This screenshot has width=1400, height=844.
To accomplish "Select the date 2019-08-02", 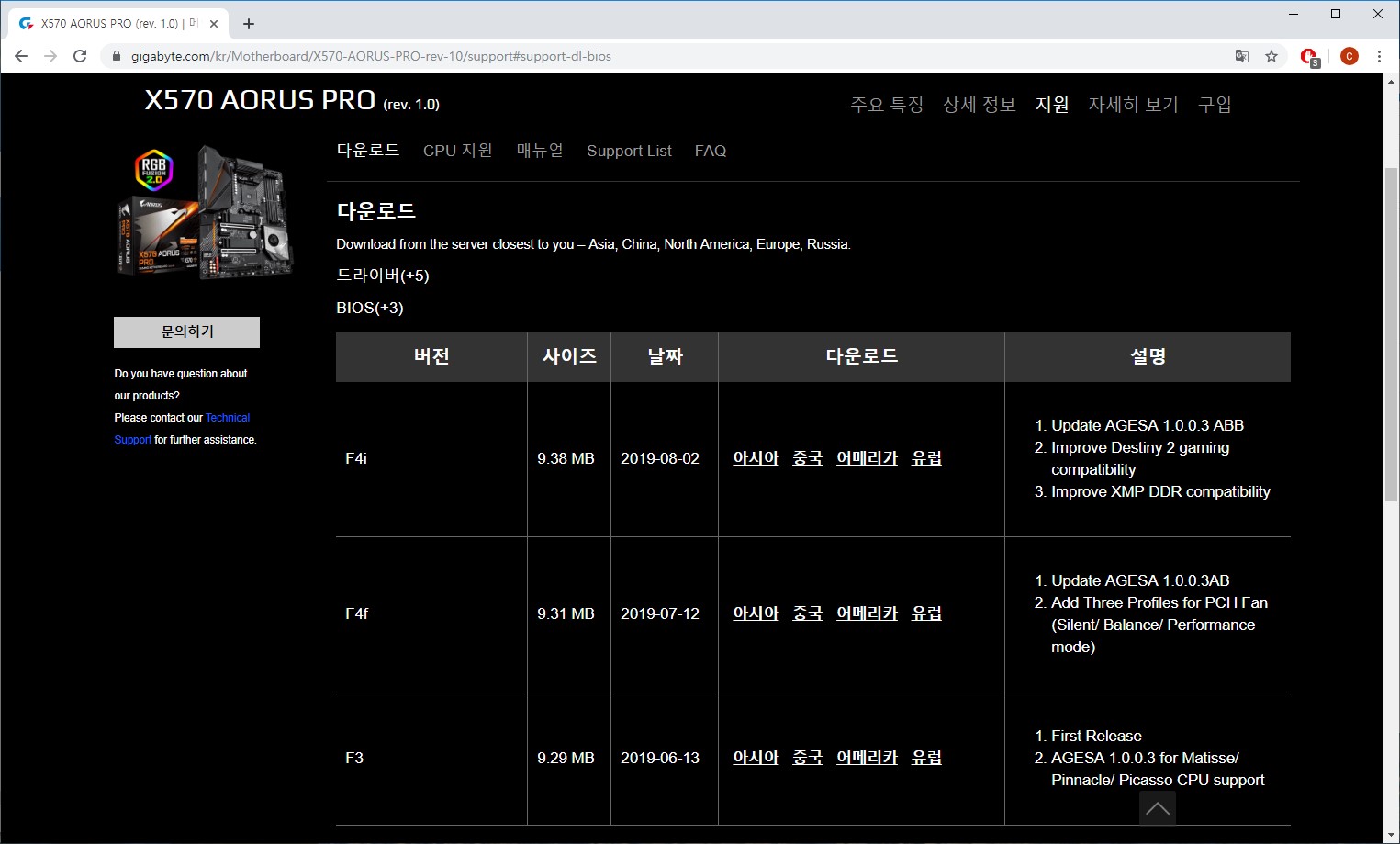I will tap(660, 458).
